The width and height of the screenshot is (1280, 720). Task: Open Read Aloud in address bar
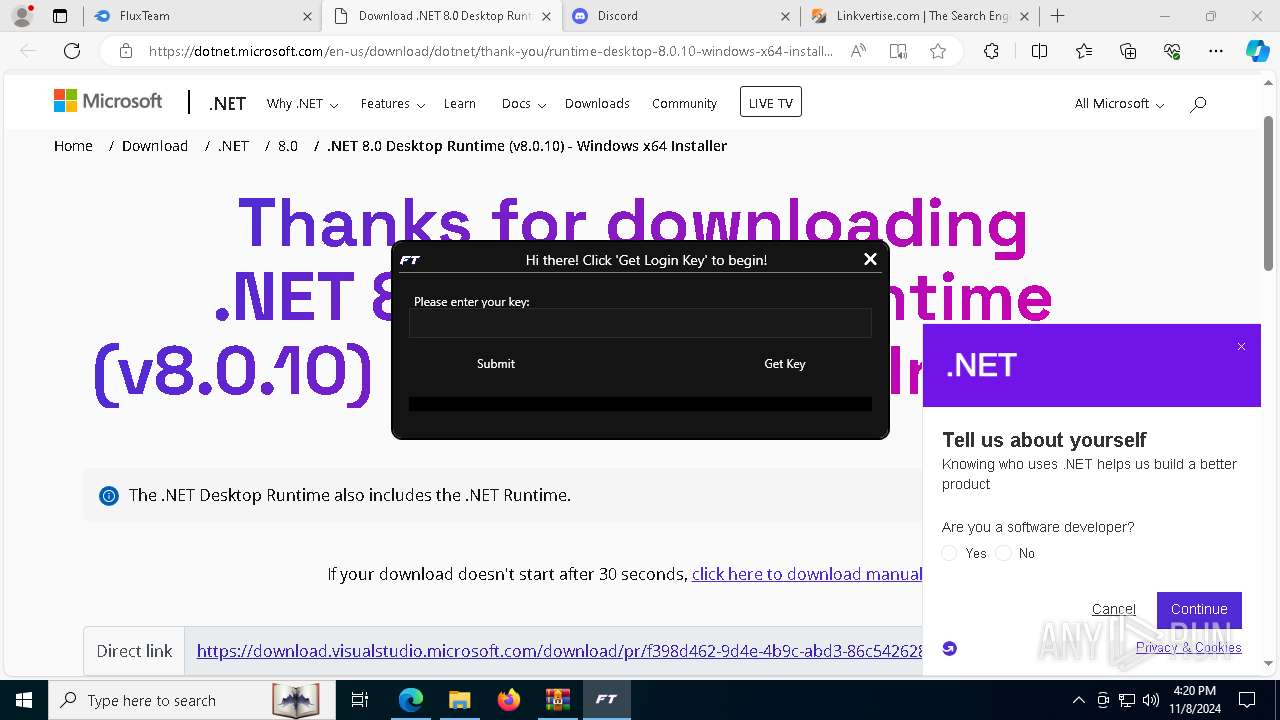click(x=858, y=51)
